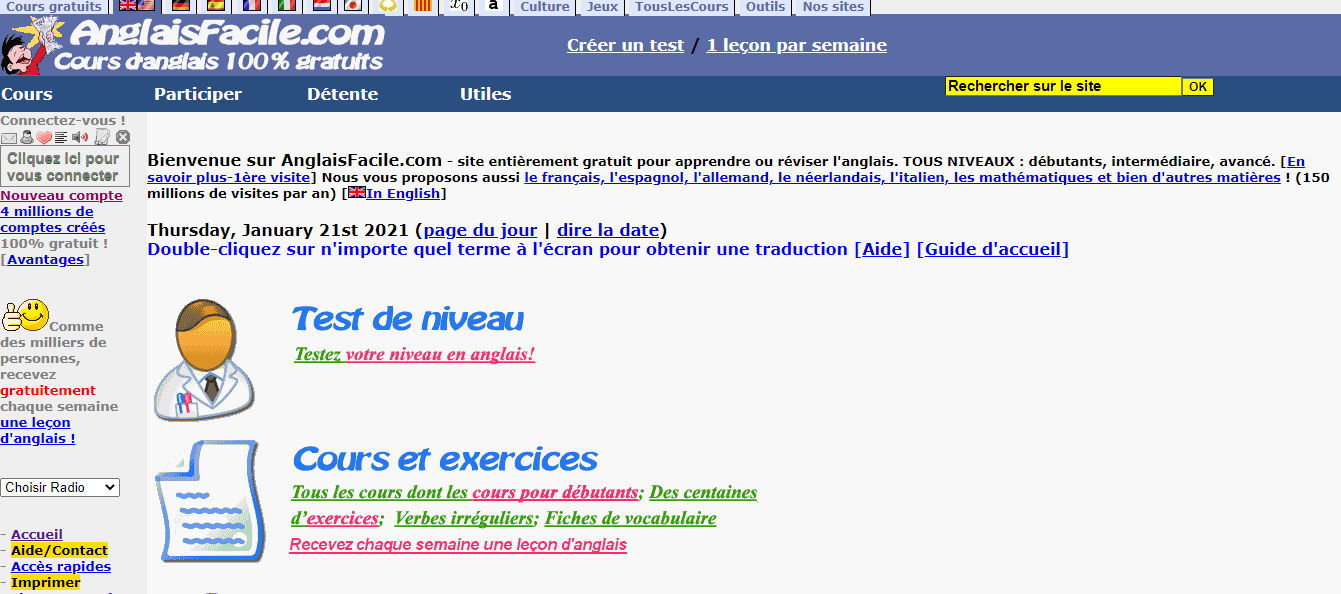
Task: Open the "cours pour débutants" link
Action: coord(555,492)
